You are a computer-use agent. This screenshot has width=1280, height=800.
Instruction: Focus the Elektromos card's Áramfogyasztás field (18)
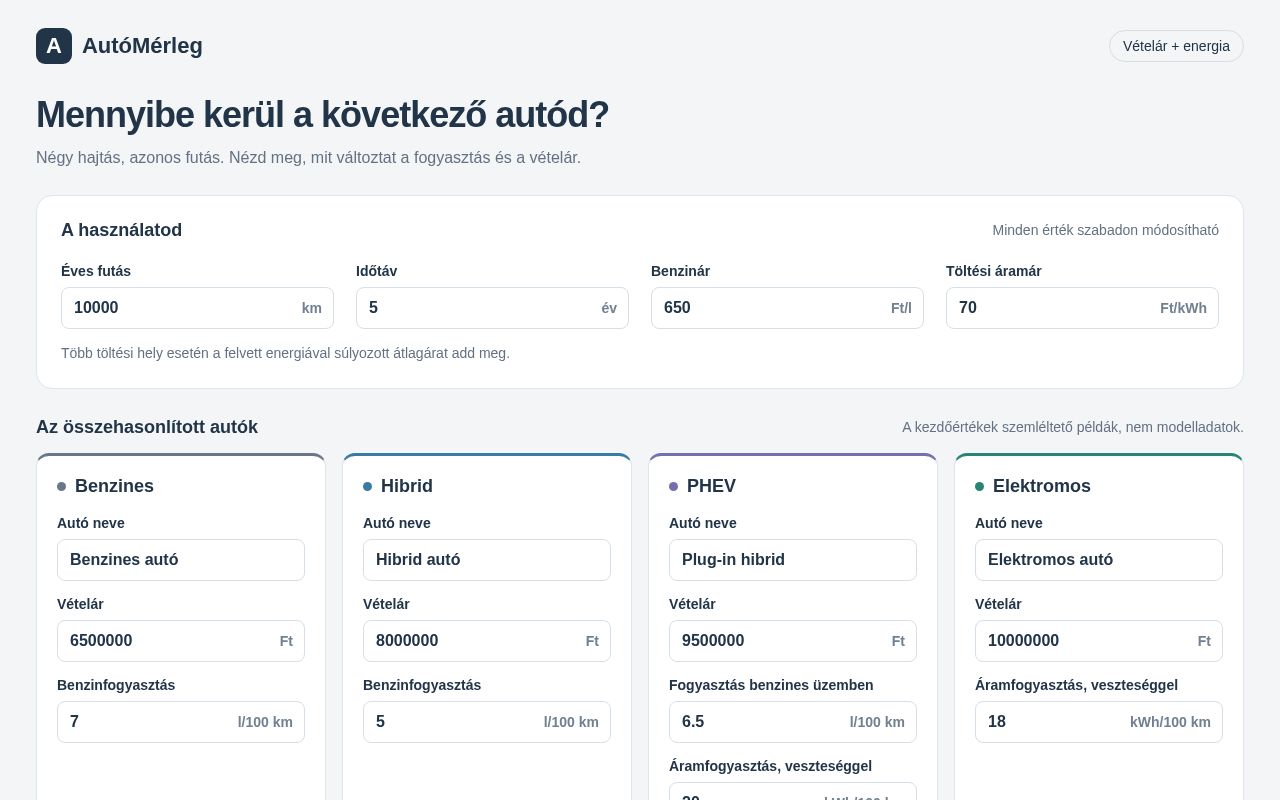[1099, 722]
